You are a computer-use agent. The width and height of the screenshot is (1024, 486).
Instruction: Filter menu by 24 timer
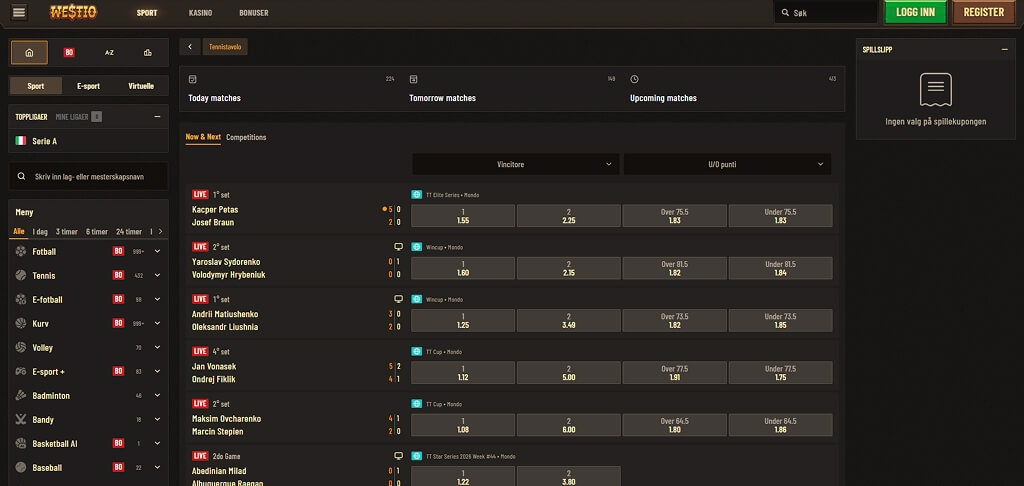point(129,231)
